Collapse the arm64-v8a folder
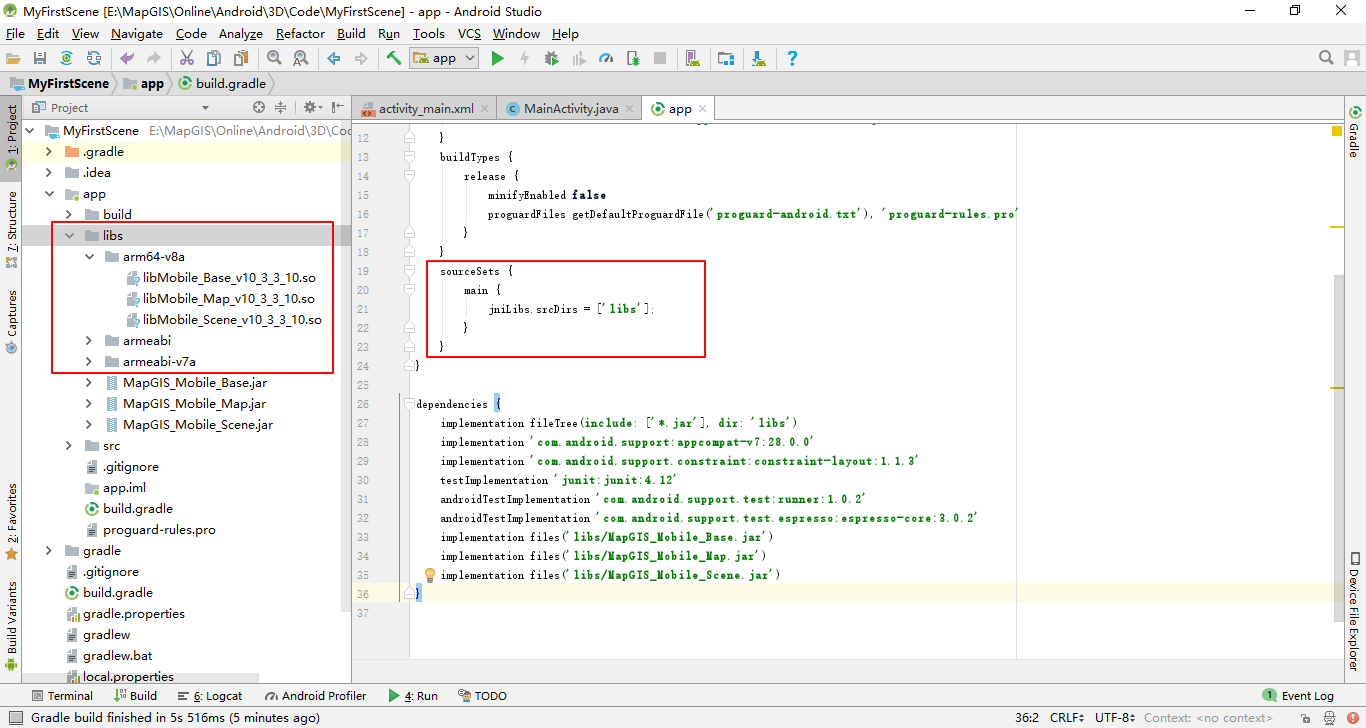The image size is (1366, 728). tap(88, 256)
